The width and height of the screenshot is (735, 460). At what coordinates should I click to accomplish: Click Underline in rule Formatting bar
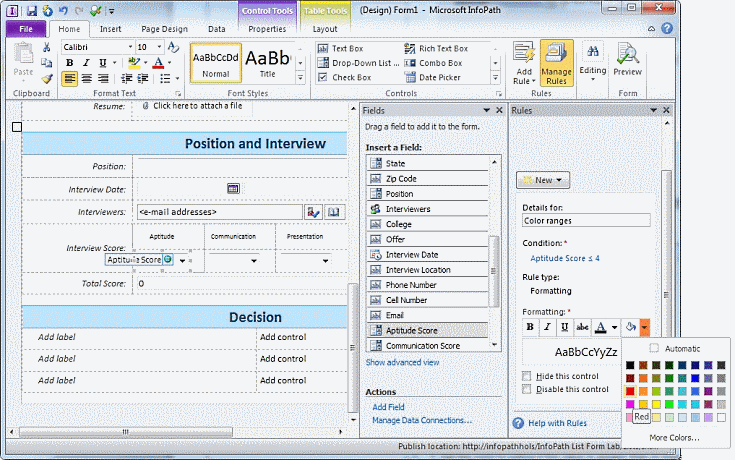pos(564,327)
